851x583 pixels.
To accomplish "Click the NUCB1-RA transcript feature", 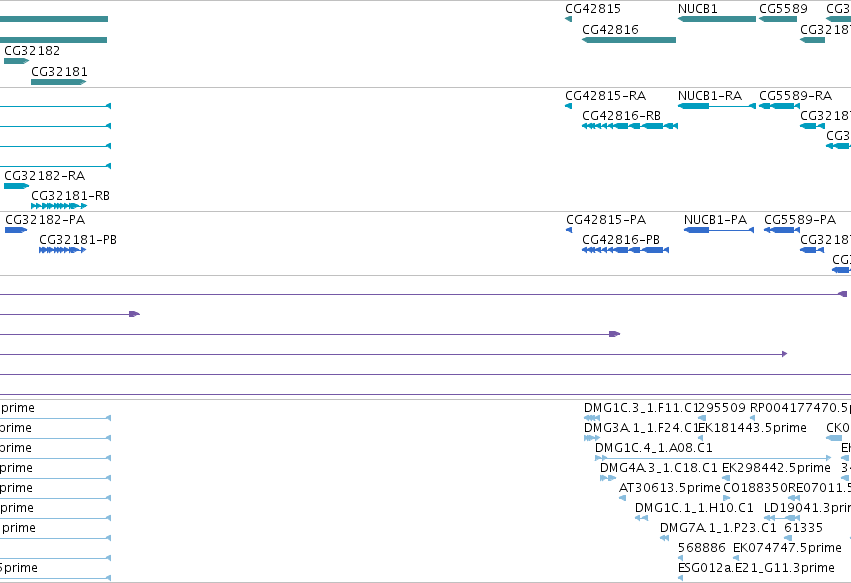I will coord(716,106).
